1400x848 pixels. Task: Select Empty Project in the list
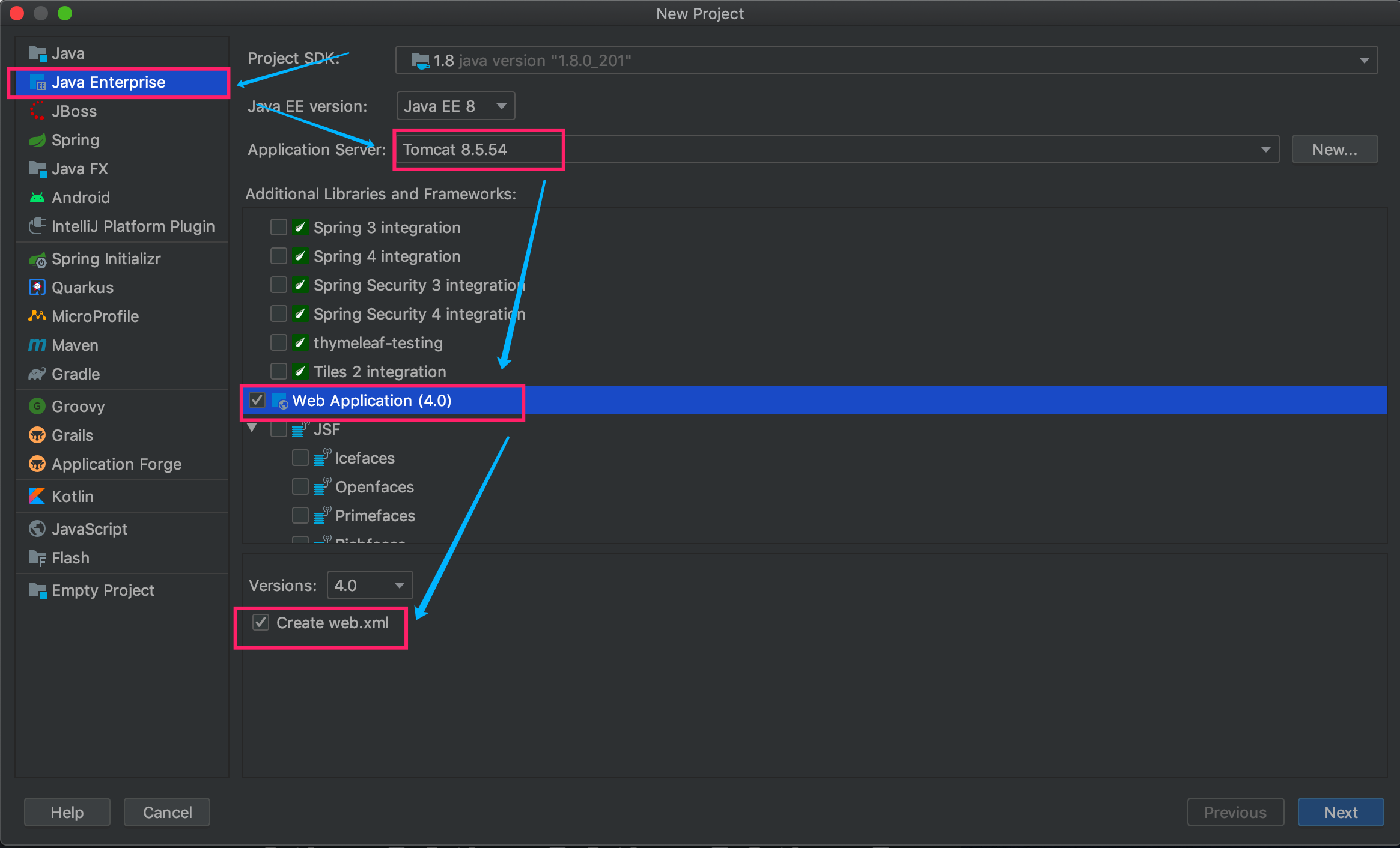click(x=103, y=590)
